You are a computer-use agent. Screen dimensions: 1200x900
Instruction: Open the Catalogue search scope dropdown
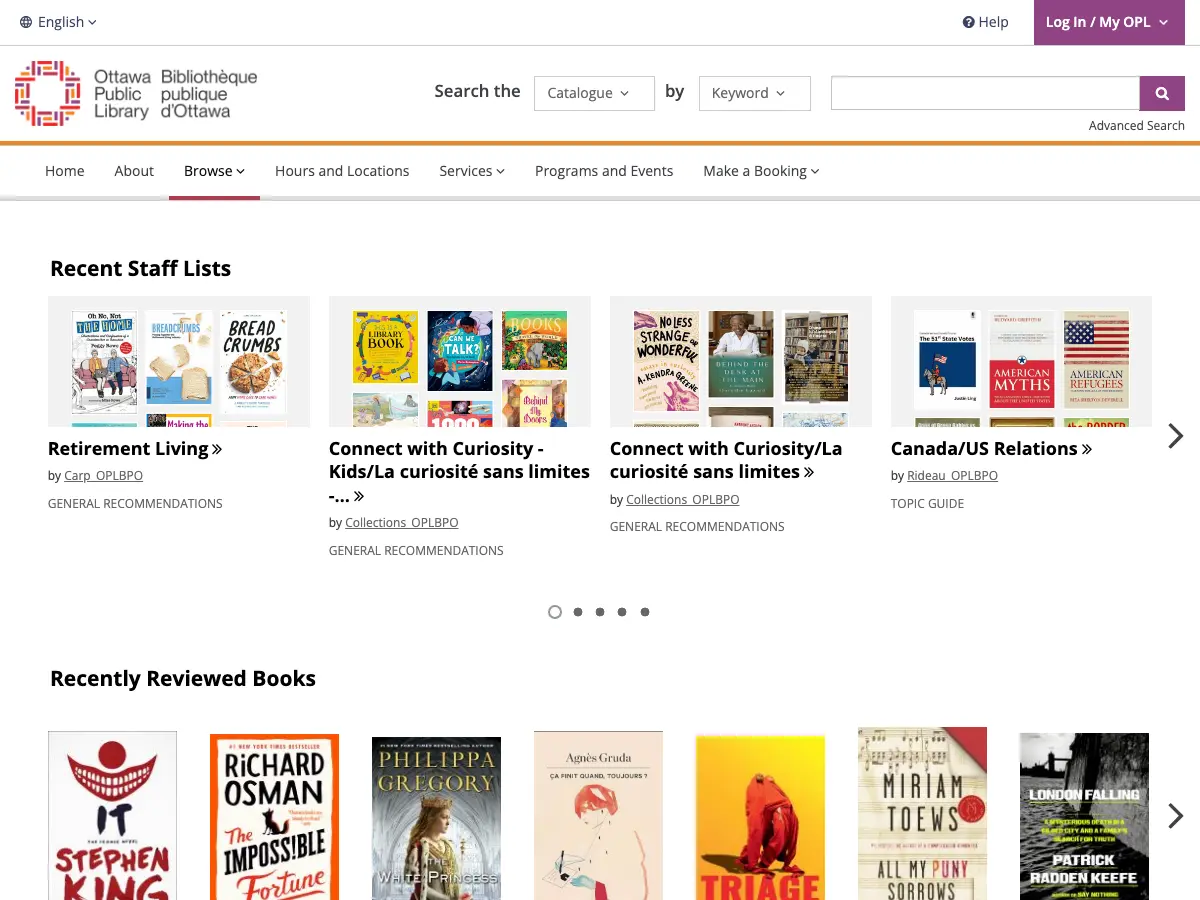coord(594,93)
